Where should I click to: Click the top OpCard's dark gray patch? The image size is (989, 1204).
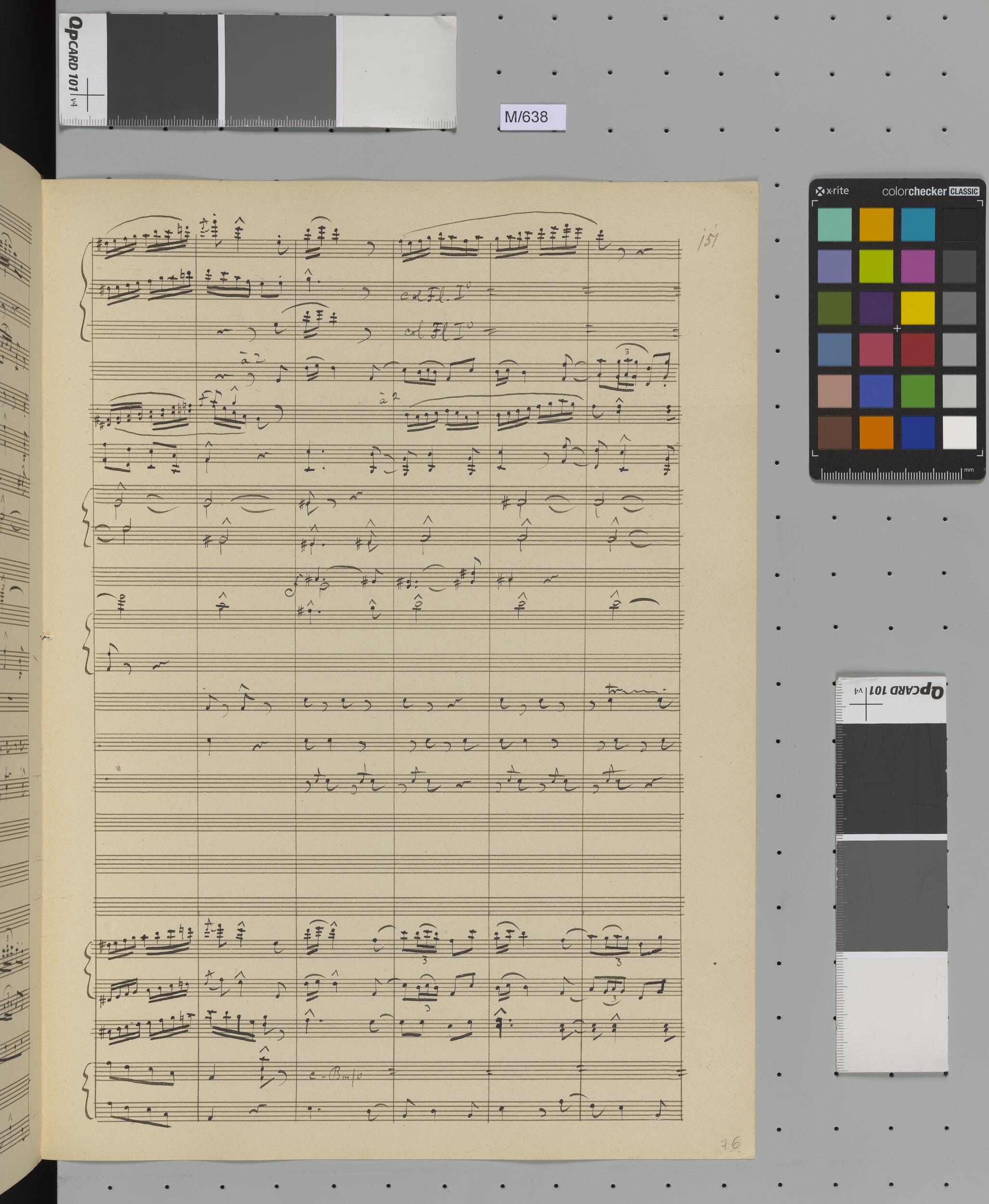click(x=162, y=65)
